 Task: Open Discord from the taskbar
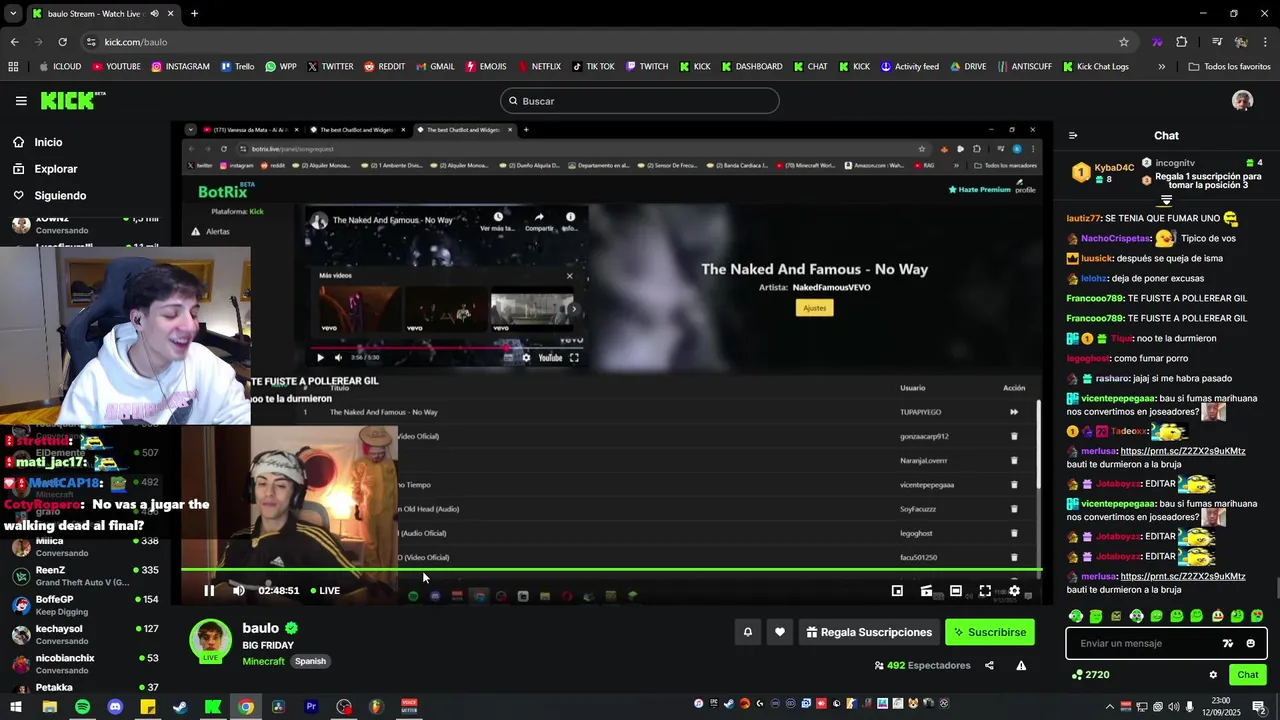pyautogui.click(x=115, y=707)
